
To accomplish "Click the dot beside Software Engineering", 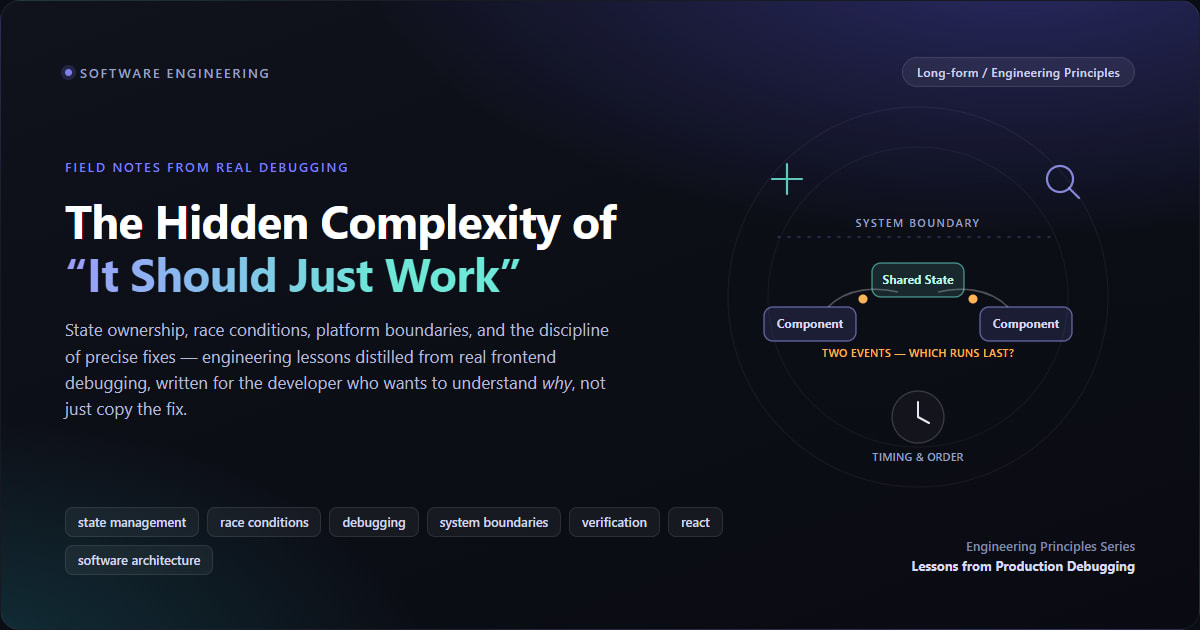I will pos(68,73).
